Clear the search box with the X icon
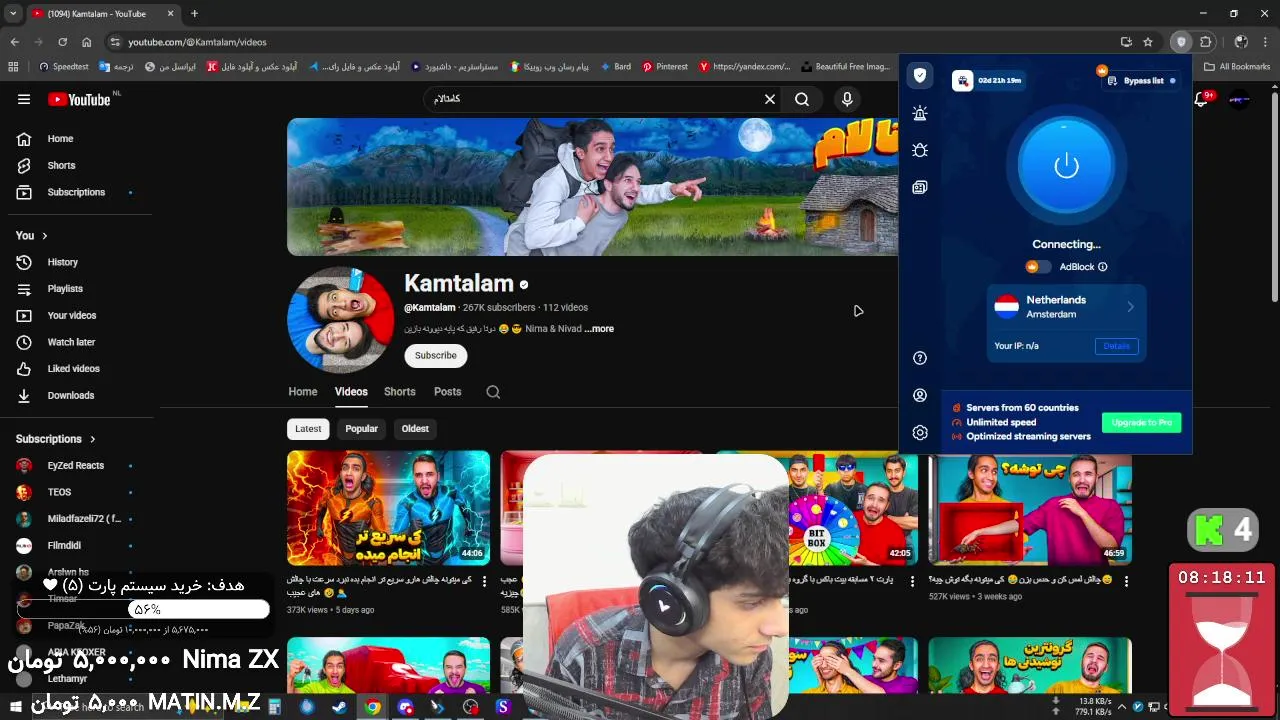The image size is (1280, 720). click(x=770, y=99)
